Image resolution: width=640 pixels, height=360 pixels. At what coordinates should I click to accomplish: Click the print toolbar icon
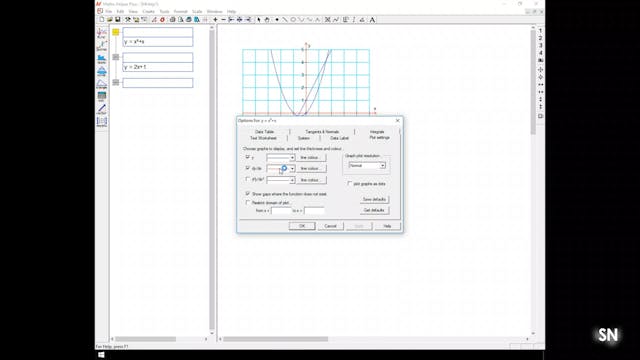[x=173, y=20]
